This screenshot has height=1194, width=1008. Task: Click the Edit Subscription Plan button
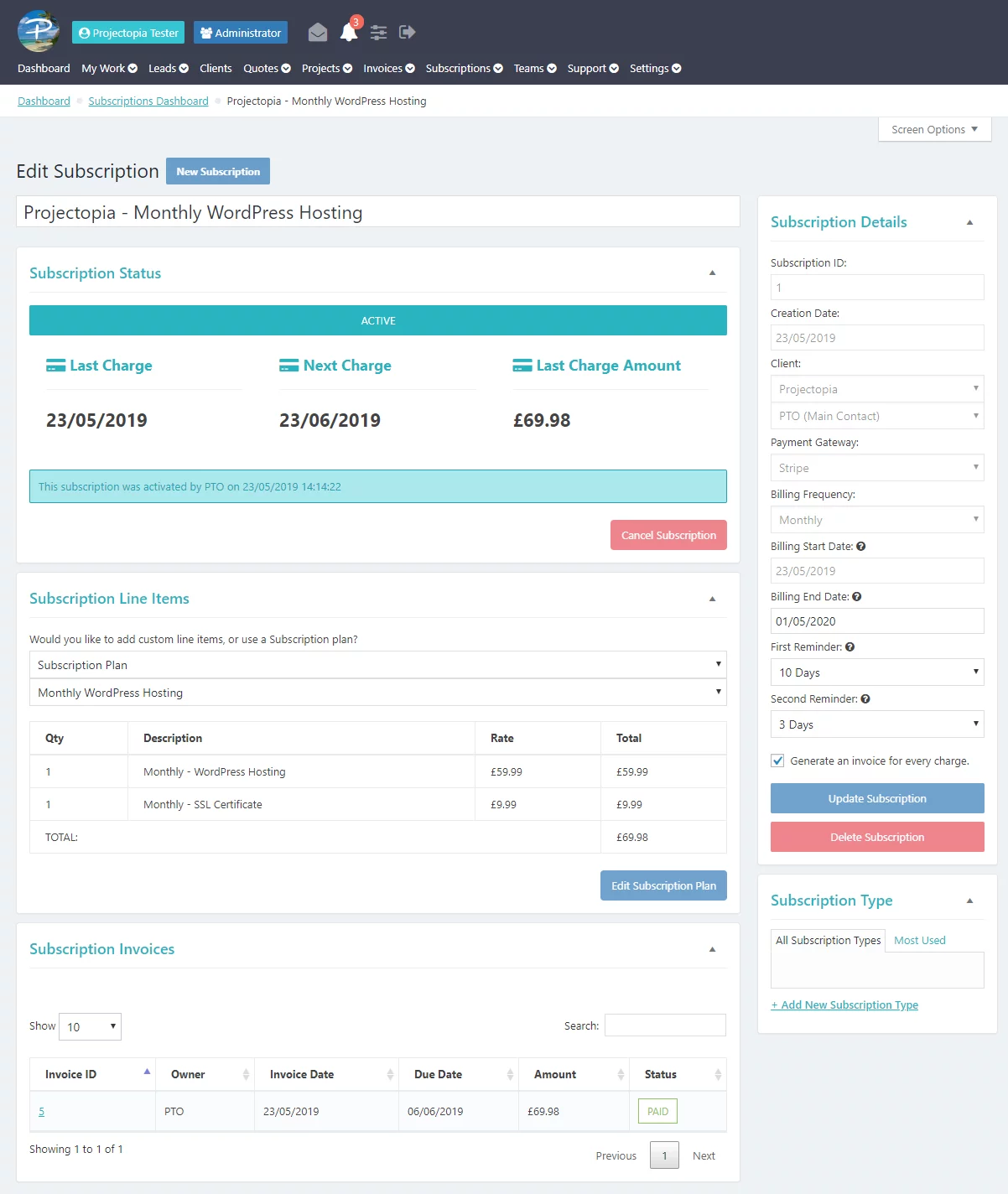tap(663, 885)
